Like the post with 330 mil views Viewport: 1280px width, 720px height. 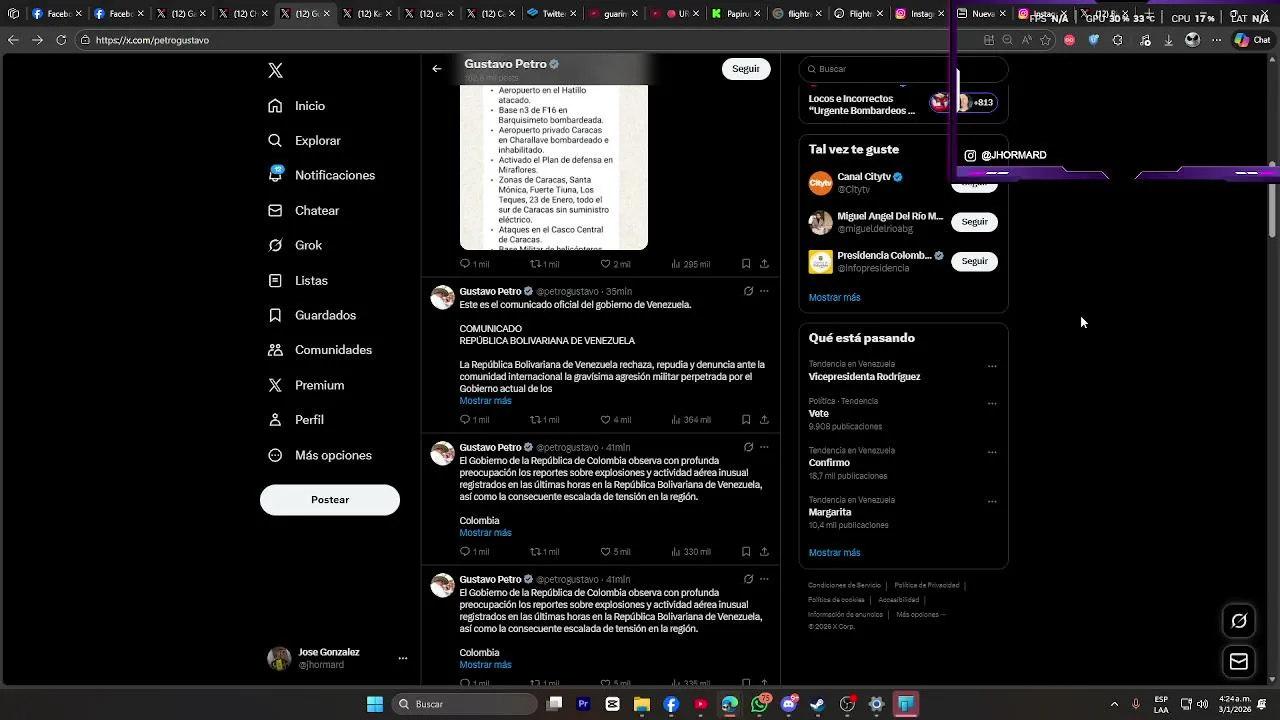615,552
